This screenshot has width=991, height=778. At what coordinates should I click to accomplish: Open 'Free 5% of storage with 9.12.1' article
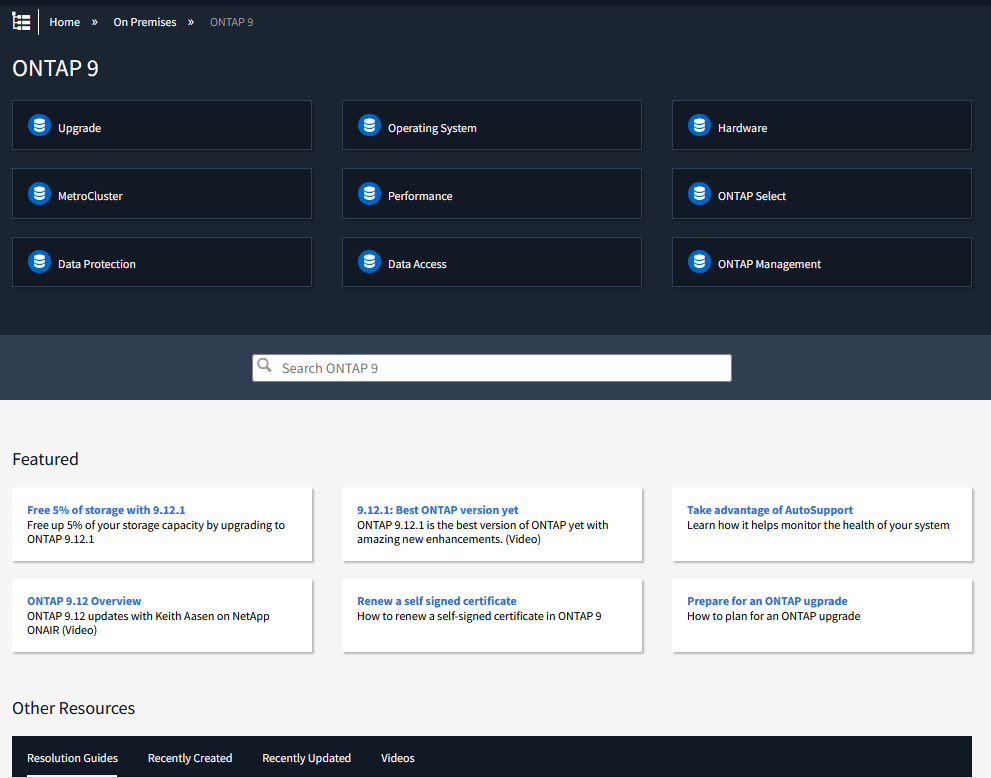(106, 510)
